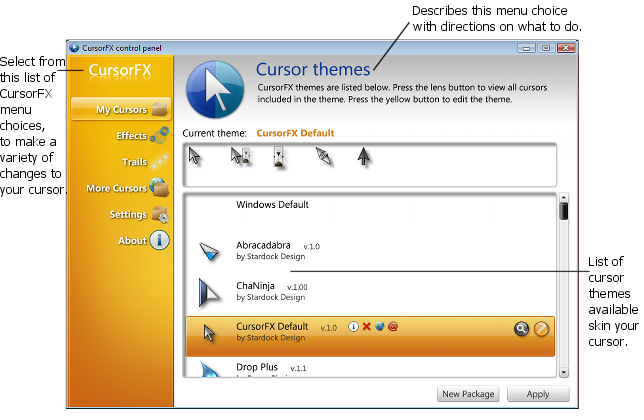Image resolution: width=644 pixels, height=420 pixels.
Task: Click the Abracadabra cursor icon
Action: 209,251
